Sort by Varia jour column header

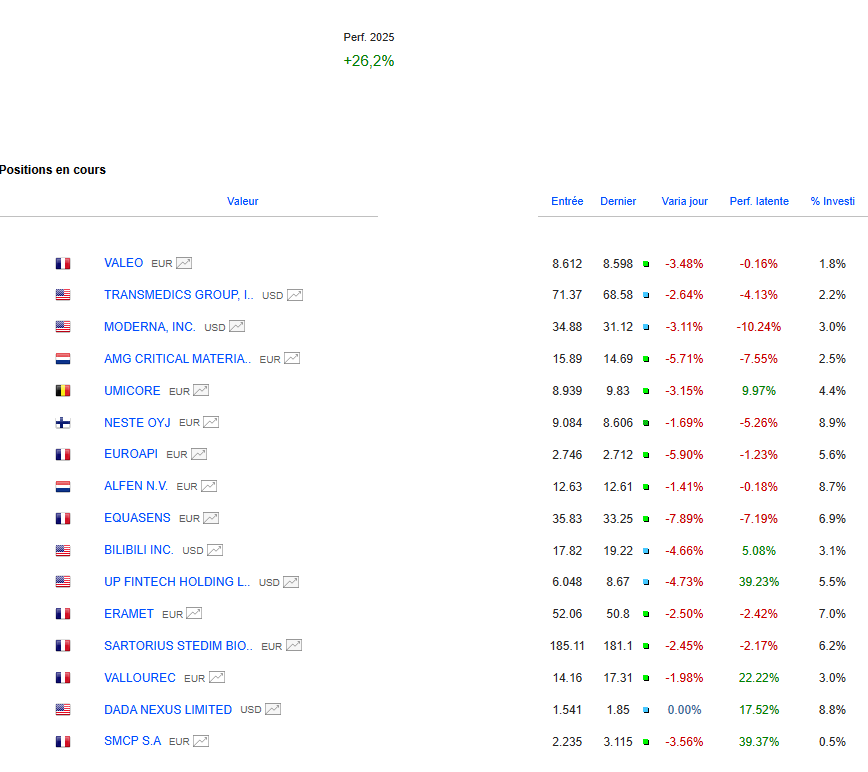pyautogui.click(x=684, y=201)
